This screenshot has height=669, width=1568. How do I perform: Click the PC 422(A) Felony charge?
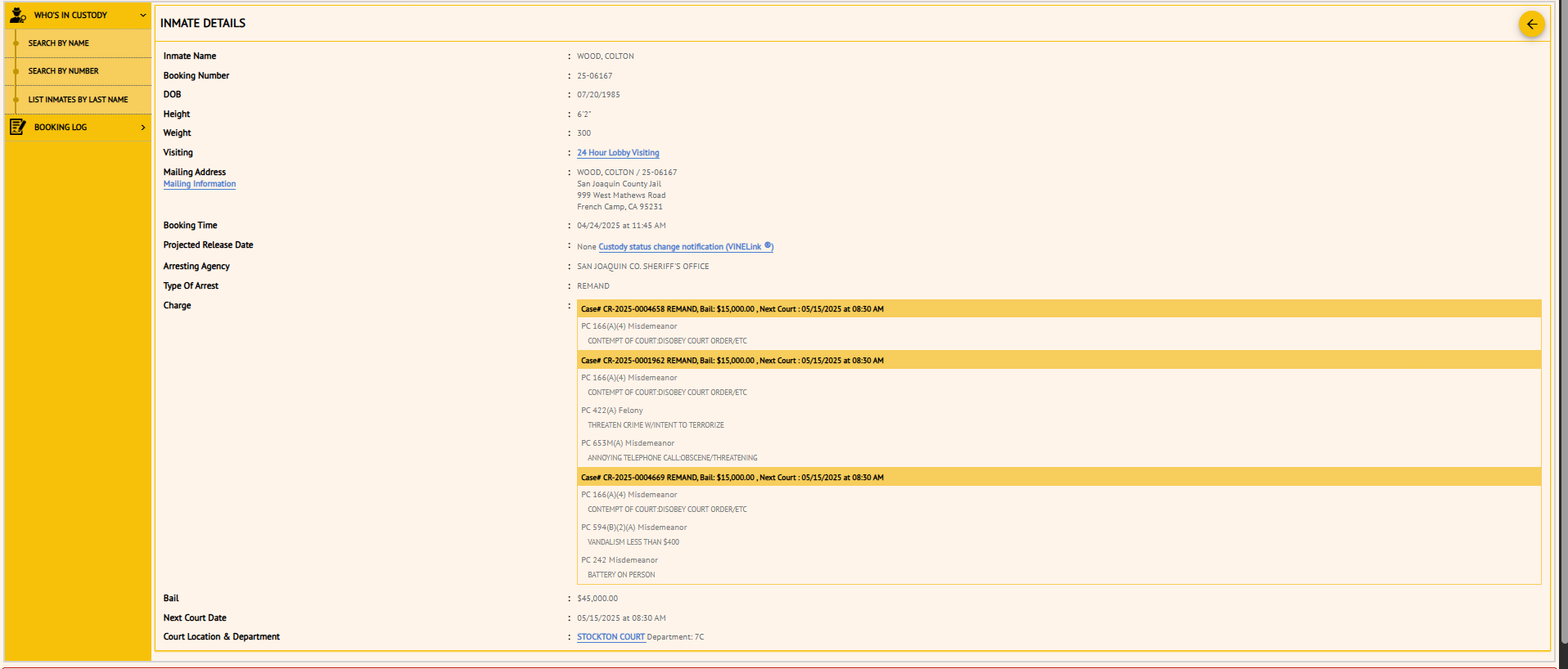[612, 411]
